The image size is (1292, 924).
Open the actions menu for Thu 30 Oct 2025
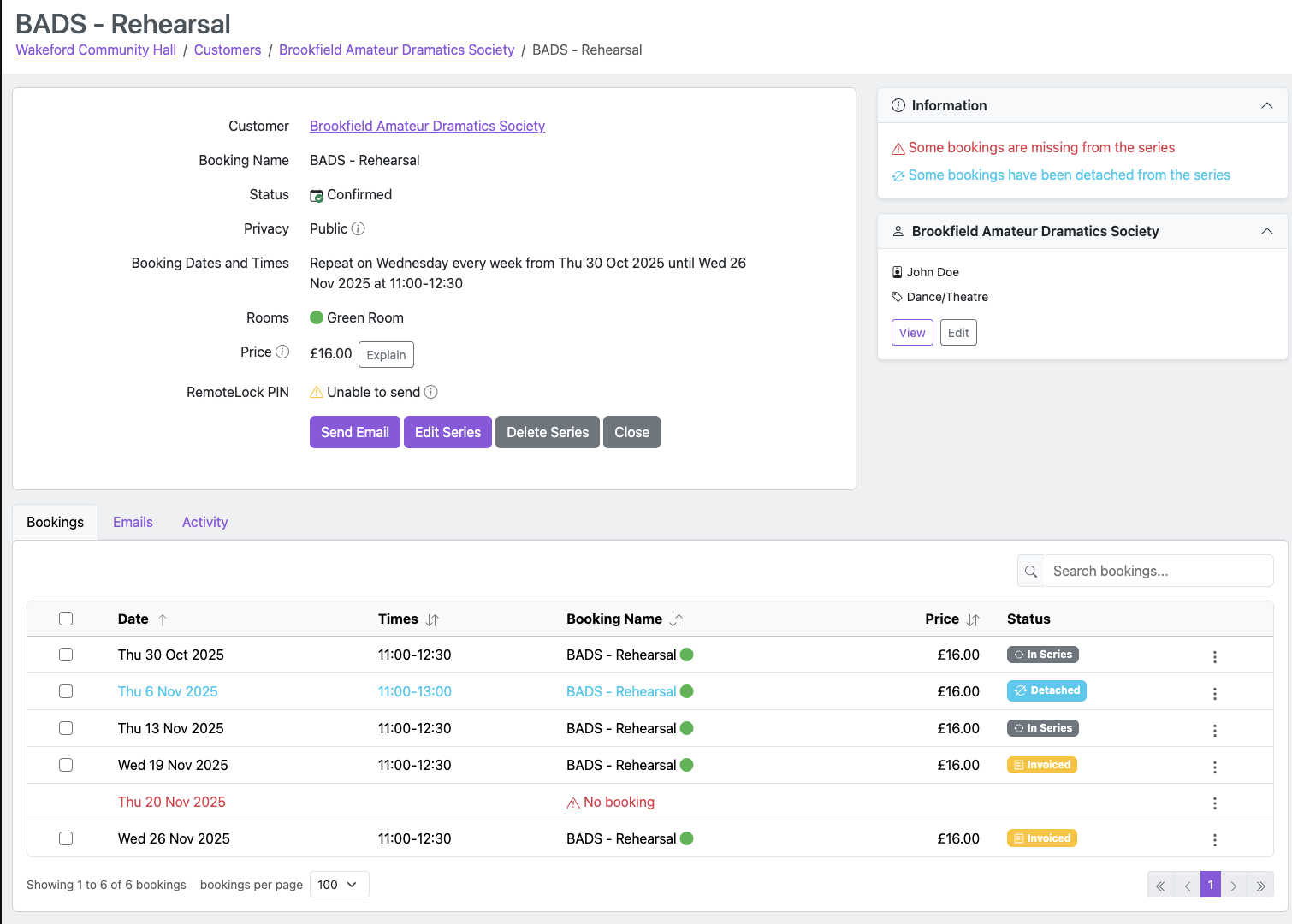[x=1215, y=657]
